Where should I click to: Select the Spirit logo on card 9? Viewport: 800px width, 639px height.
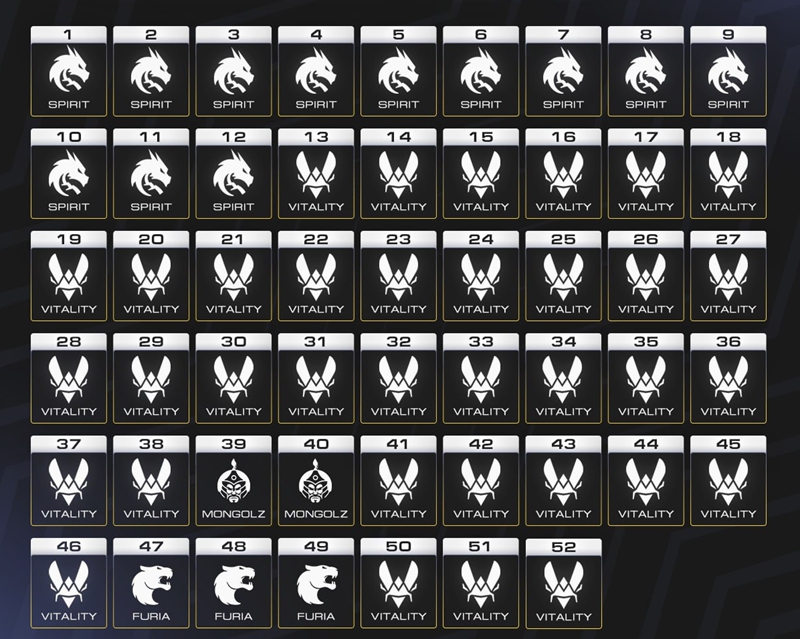point(728,71)
